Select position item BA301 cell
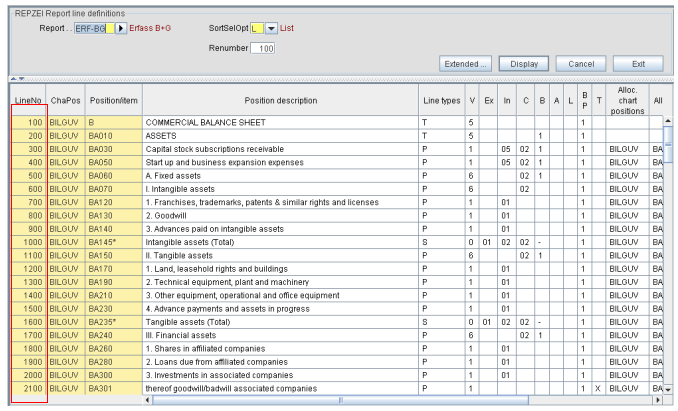Image resolution: width=678 pixels, height=411 pixels. 114,389
